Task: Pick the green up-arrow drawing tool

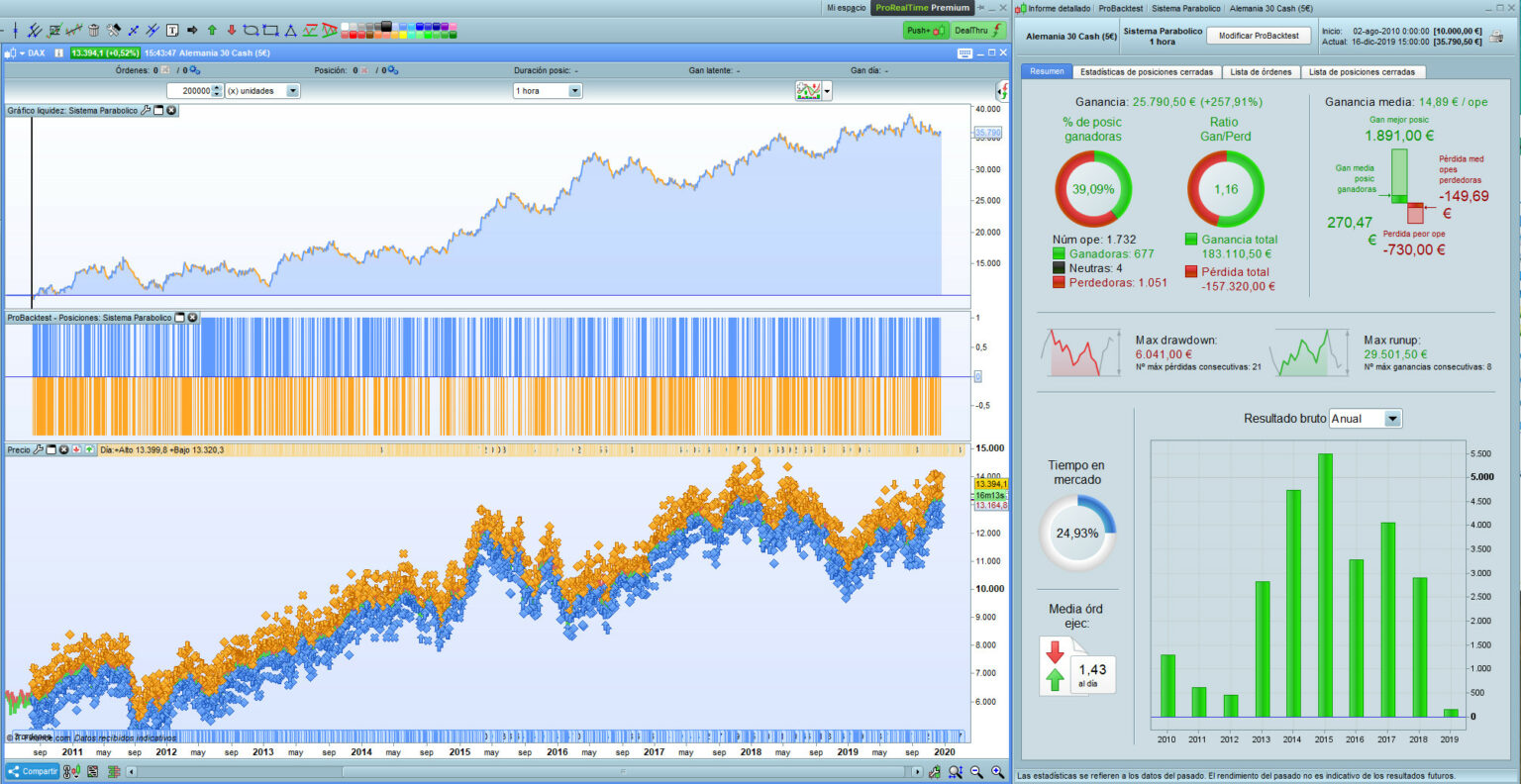Action: coord(212,31)
